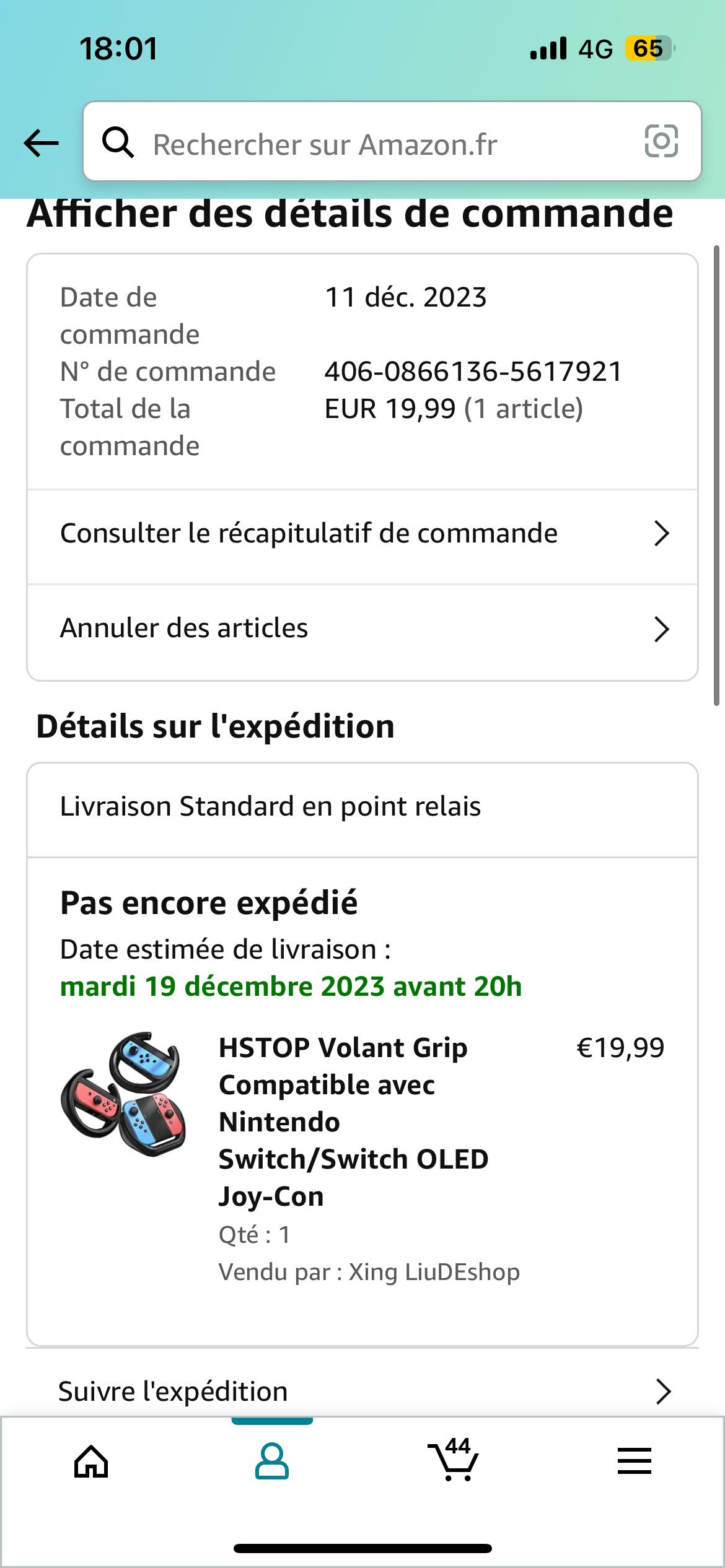Expand the order summary chevron arrow

pyautogui.click(x=661, y=534)
